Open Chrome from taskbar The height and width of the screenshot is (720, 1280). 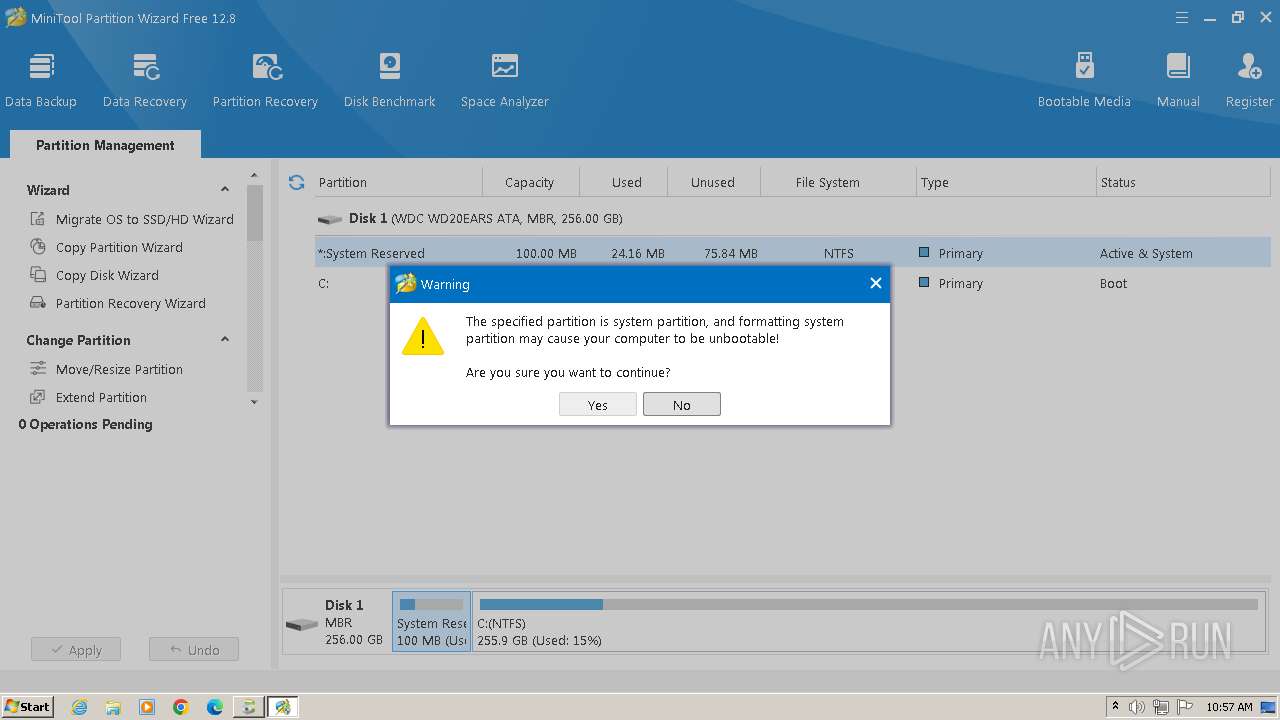click(181, 707)
